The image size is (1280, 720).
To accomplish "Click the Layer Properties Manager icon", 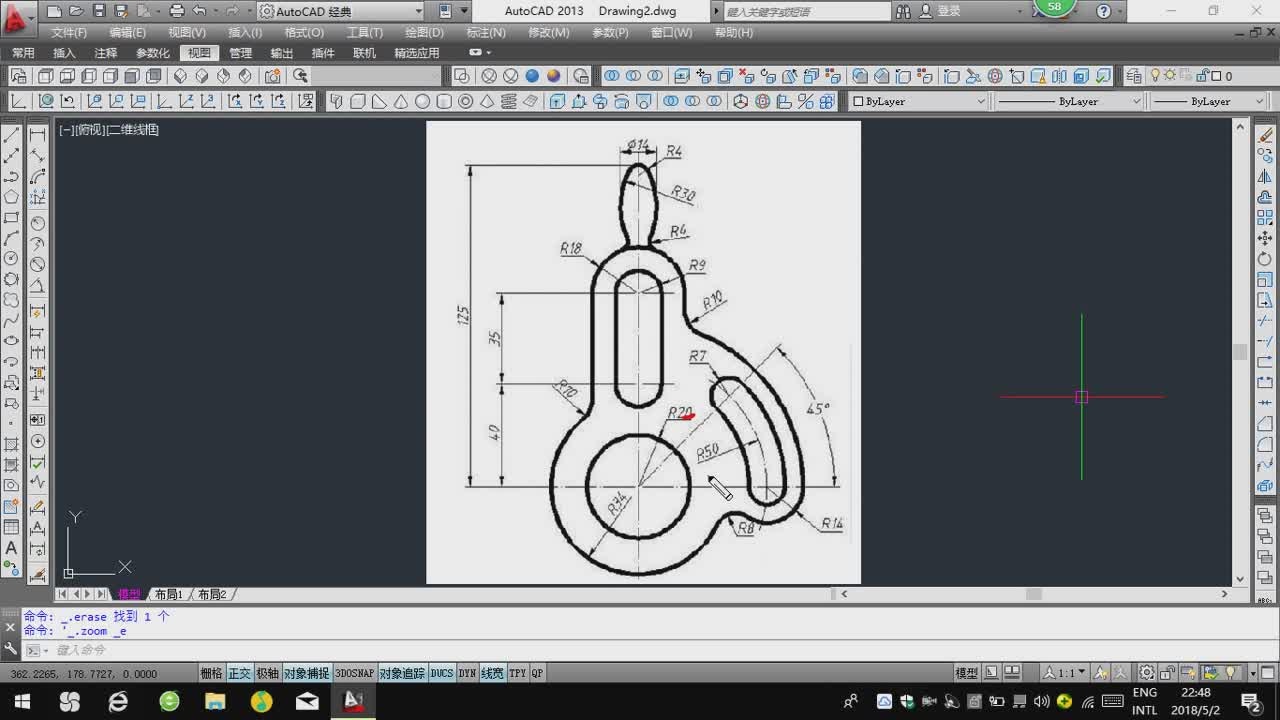I will [x=1133, y=76].
